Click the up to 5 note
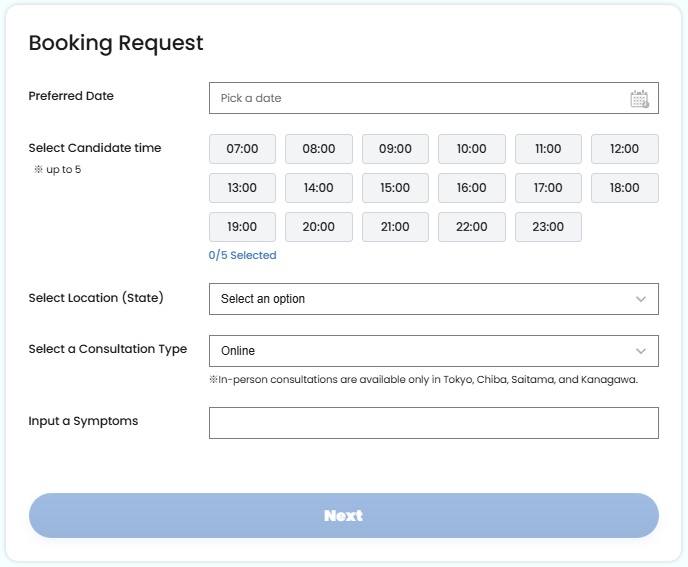Screen dimensions: 688x567 pyautogui.click(x=57, y=169)
